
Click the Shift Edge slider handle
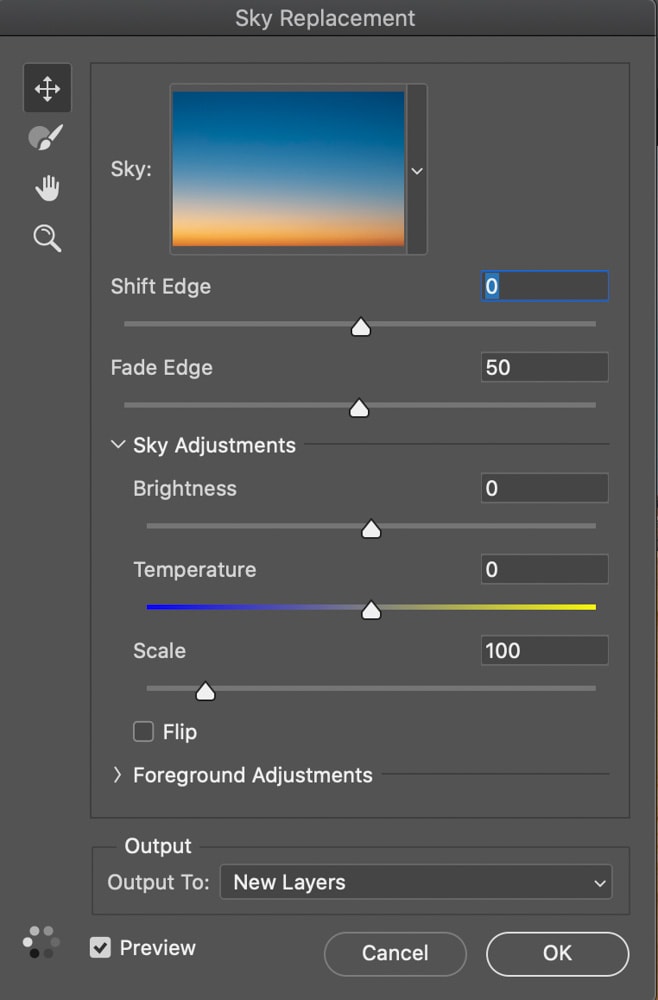click(x=361, y=327)
